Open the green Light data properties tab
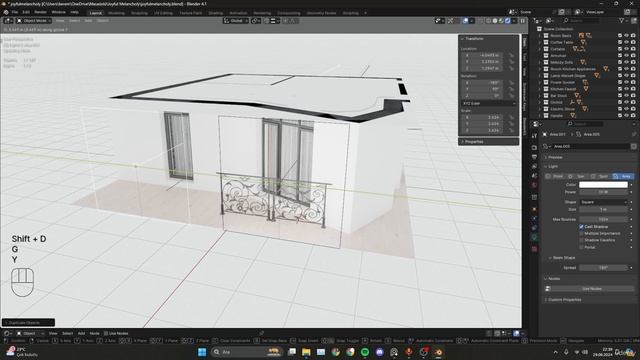Screen dimensions: 640x360 [534, 237]
